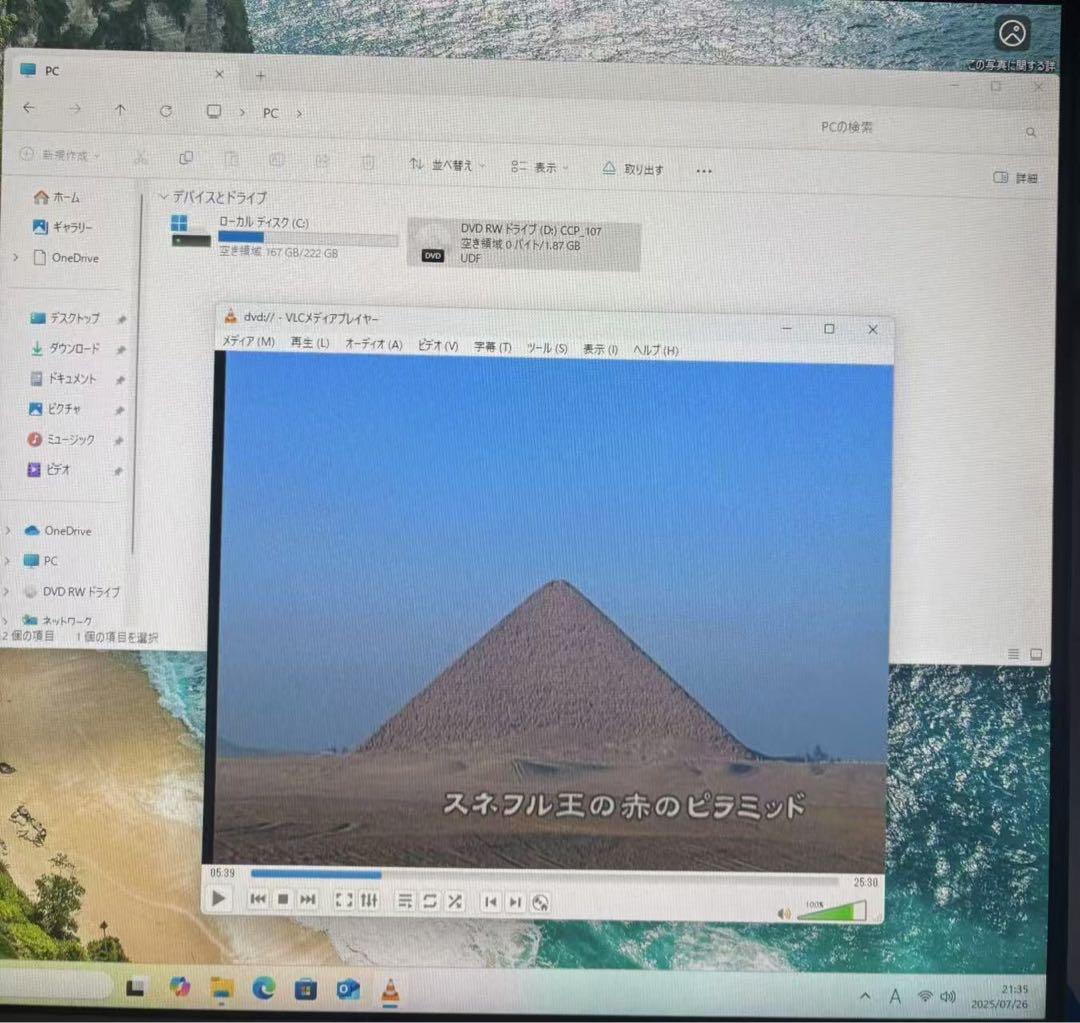
Task: Enable random playback in VLC
Action: [455, 901]
